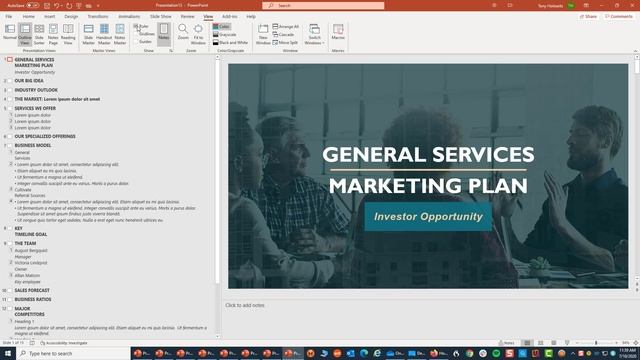Open Customize Quick Access Toolbar dropdown
640x360 pixels.
98,6
